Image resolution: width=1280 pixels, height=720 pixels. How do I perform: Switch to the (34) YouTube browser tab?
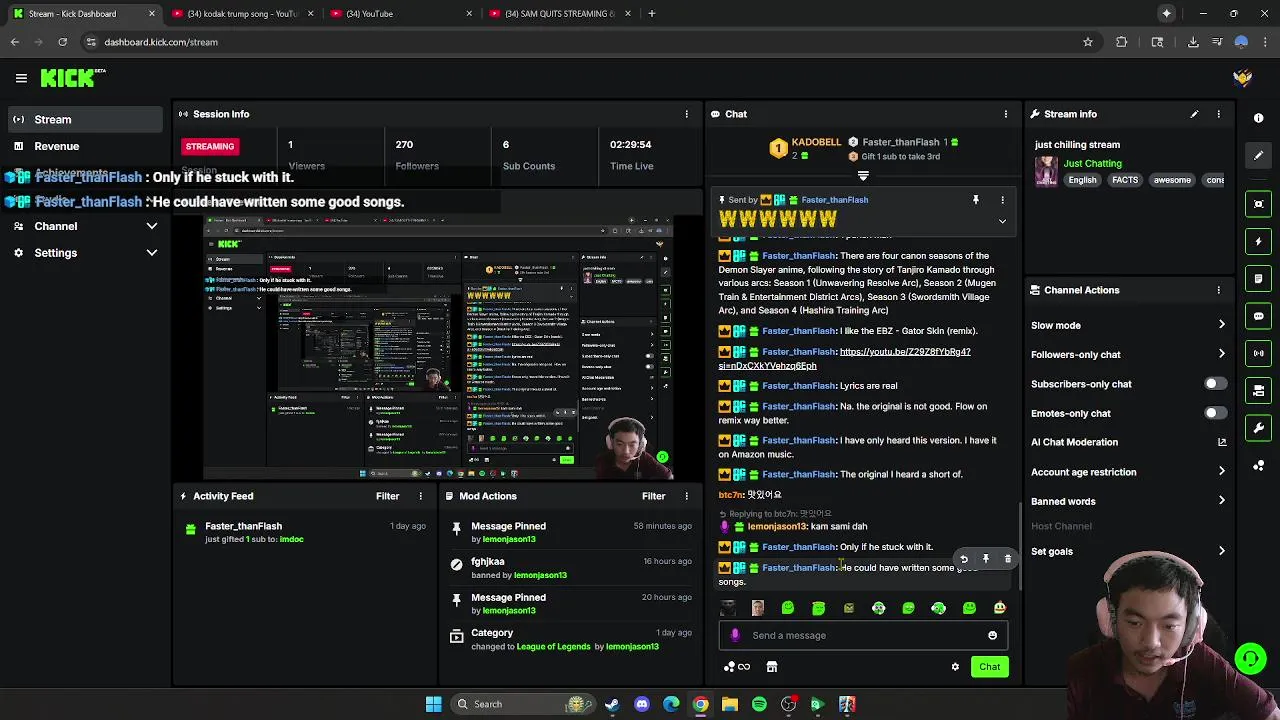click(400, 14)
